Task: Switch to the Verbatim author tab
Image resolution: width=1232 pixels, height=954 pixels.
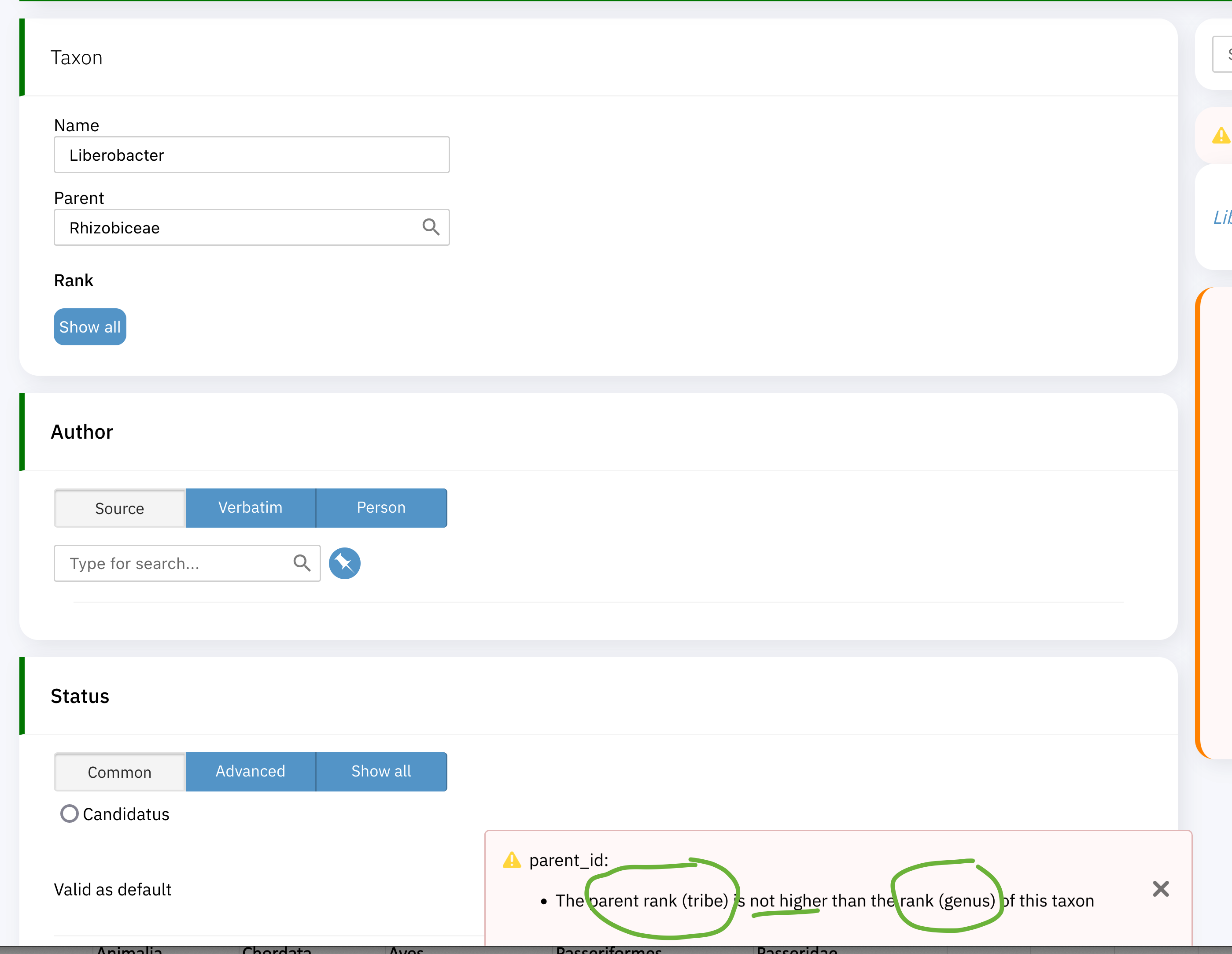Action: (250, 507)
